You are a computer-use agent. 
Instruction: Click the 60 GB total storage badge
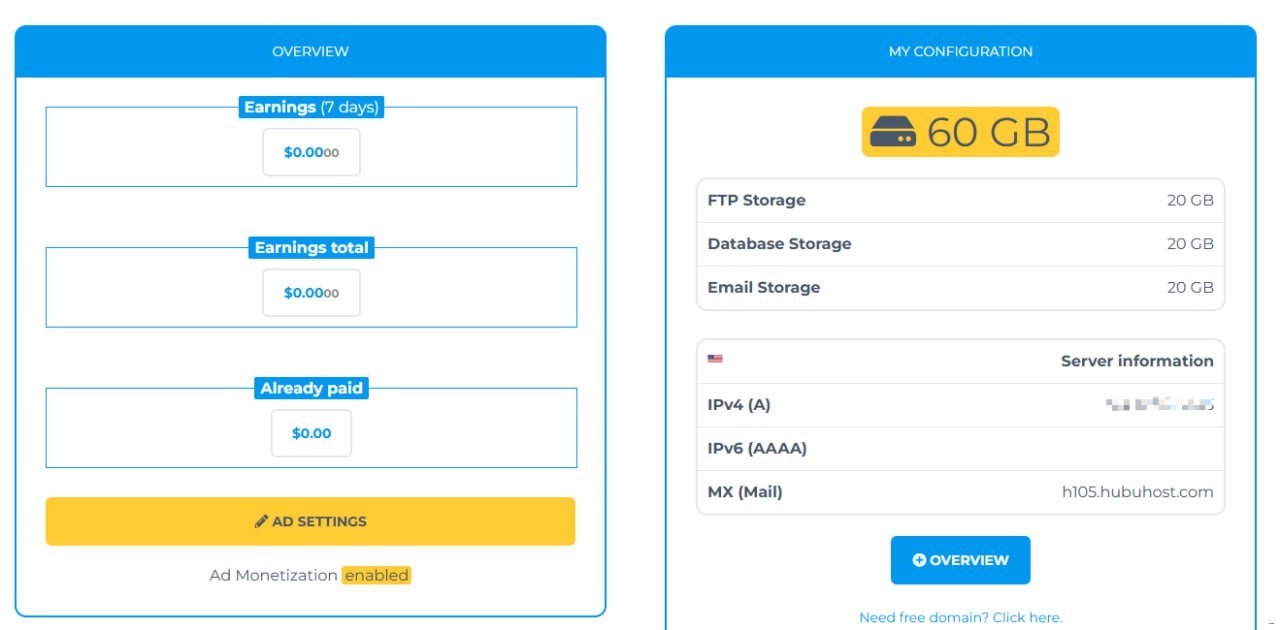point(960,132)
